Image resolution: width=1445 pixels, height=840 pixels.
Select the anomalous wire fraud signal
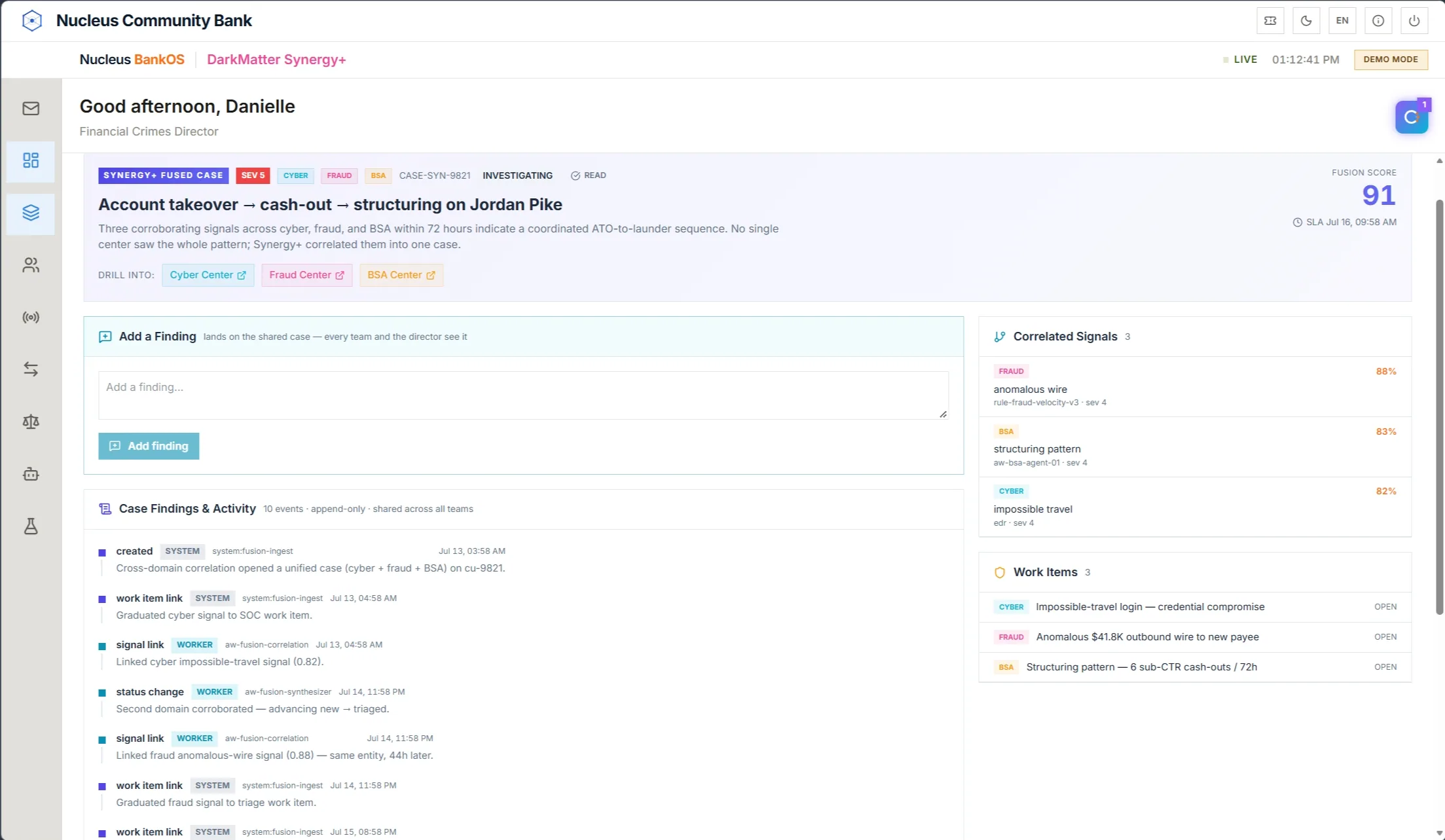click(1195, 386)
